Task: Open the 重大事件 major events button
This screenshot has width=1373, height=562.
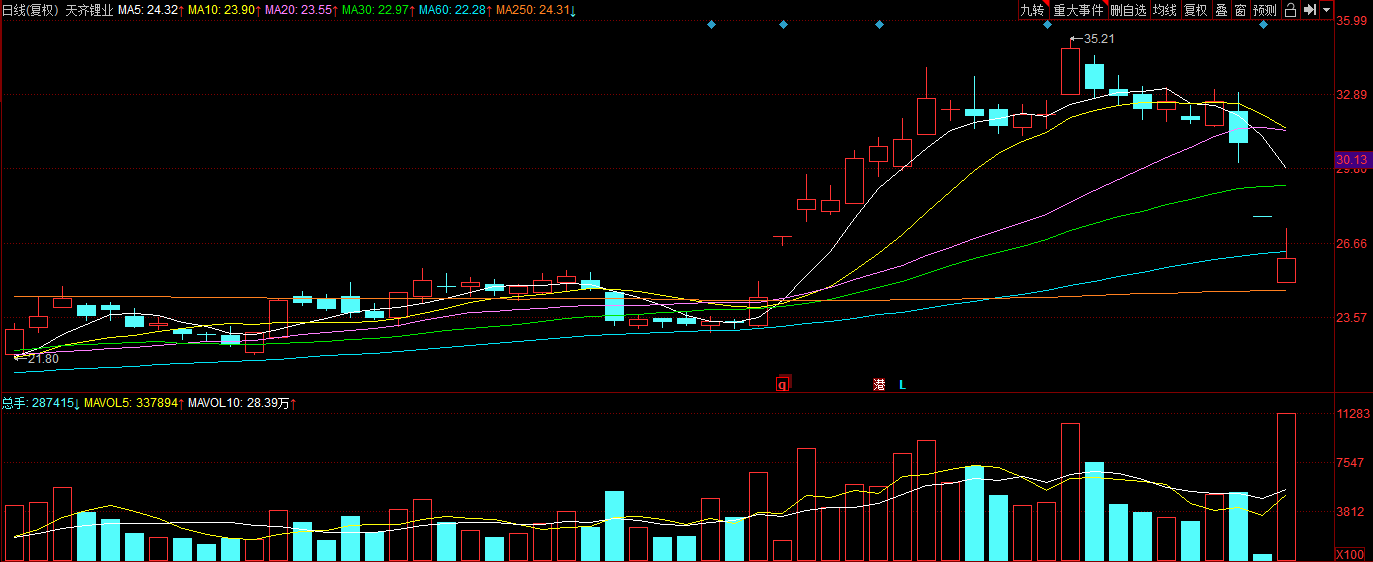Action: [x=1078, y=10]
